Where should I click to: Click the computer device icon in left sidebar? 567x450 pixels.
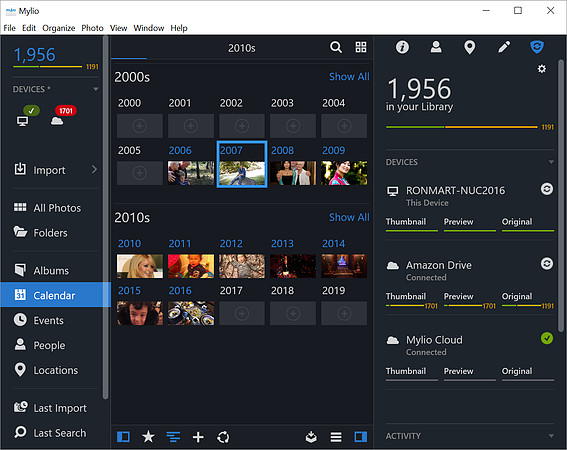tap(22, 121)
